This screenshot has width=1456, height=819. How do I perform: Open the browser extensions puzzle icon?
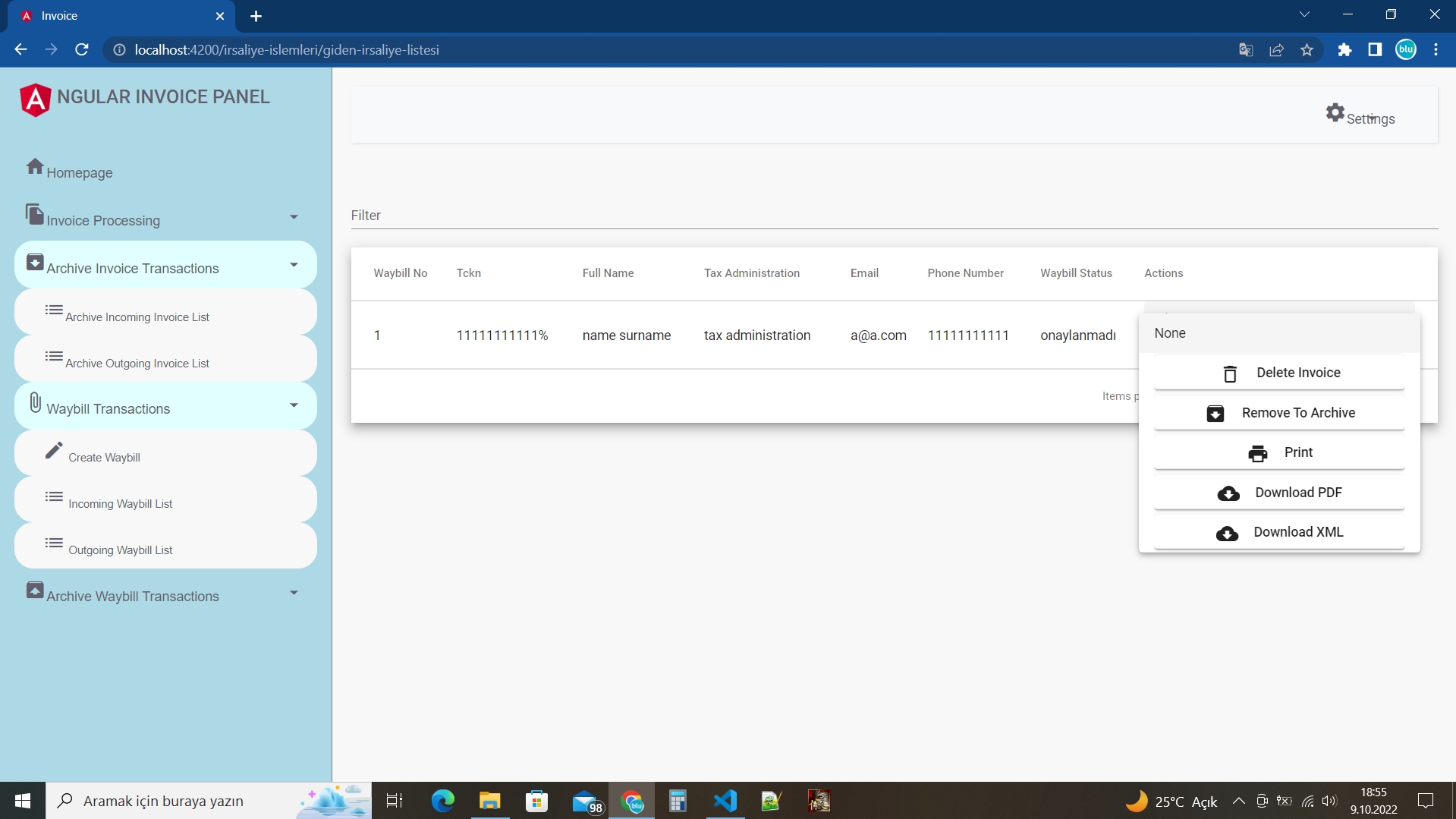click(1344, 50)
